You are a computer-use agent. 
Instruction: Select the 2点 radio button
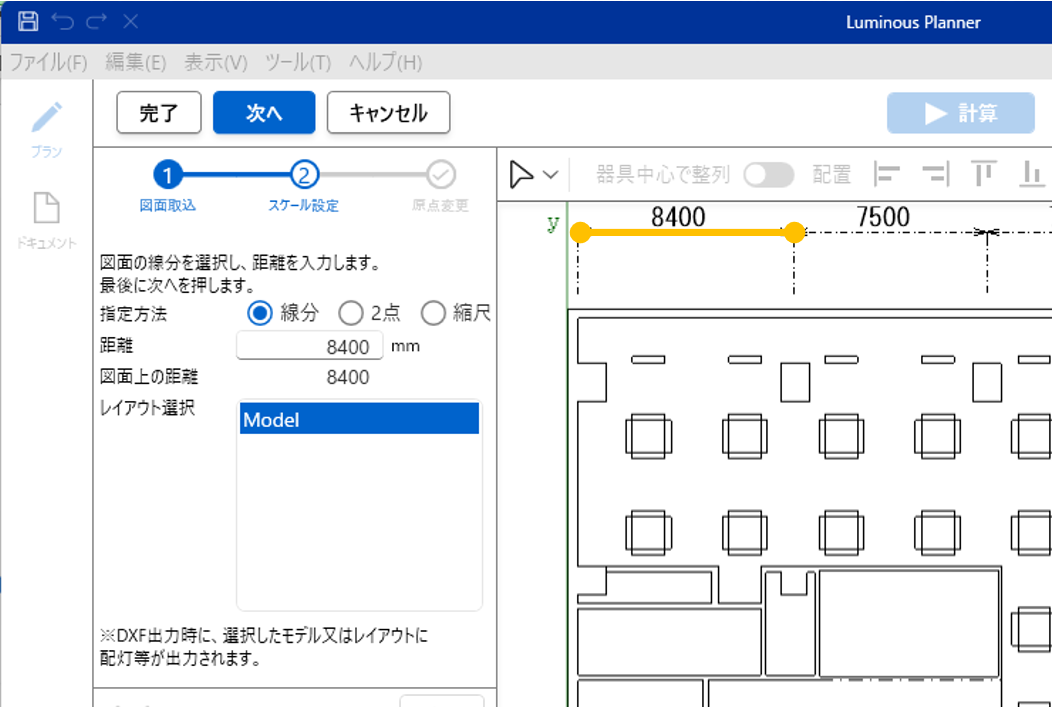pos(351,314)
